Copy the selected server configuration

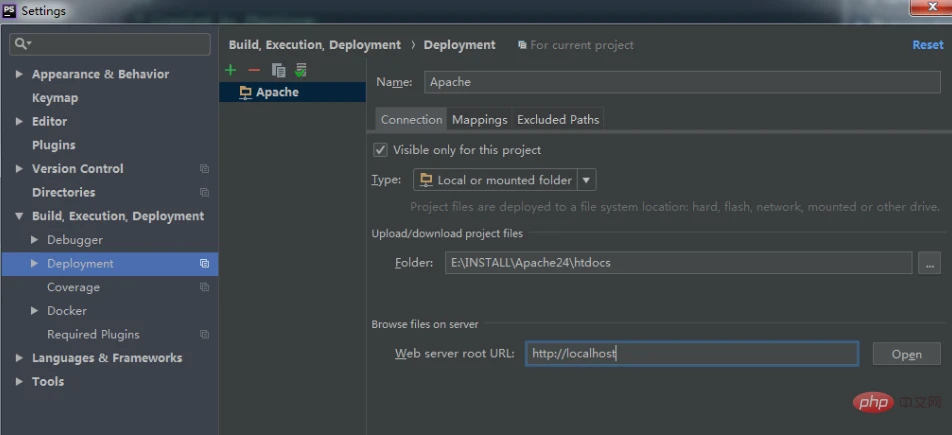278,70
